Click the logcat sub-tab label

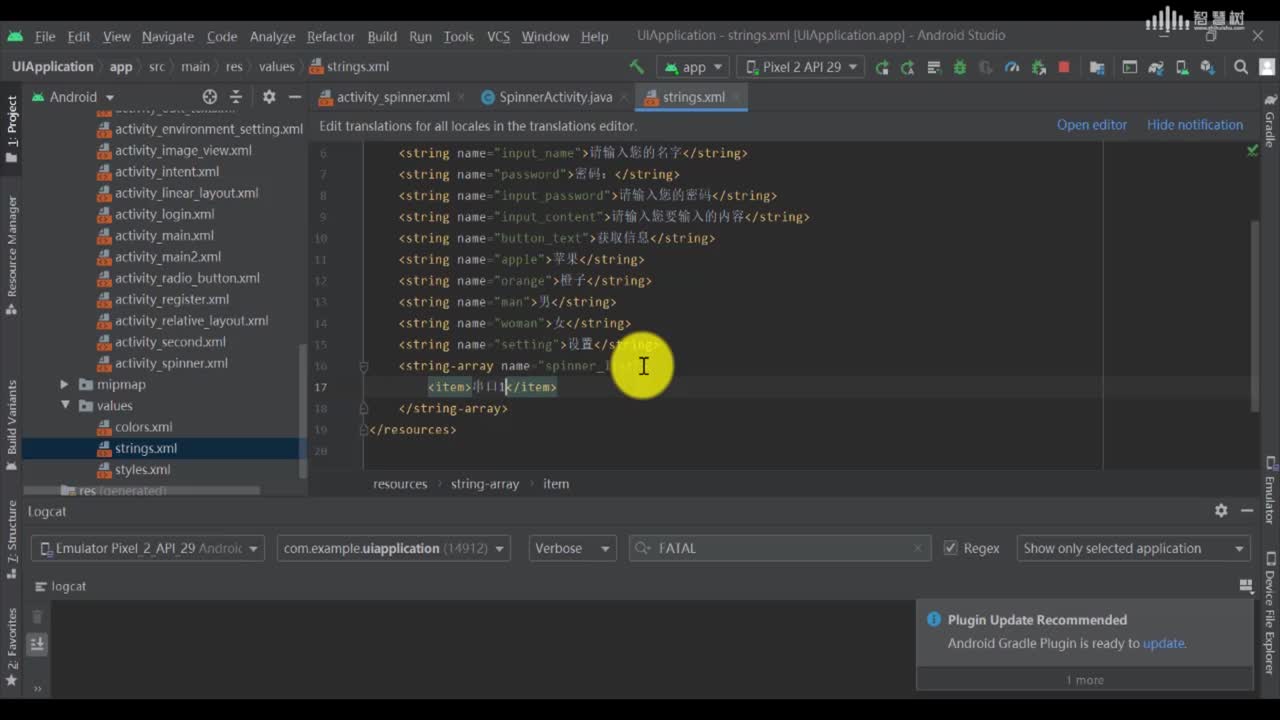69,586
